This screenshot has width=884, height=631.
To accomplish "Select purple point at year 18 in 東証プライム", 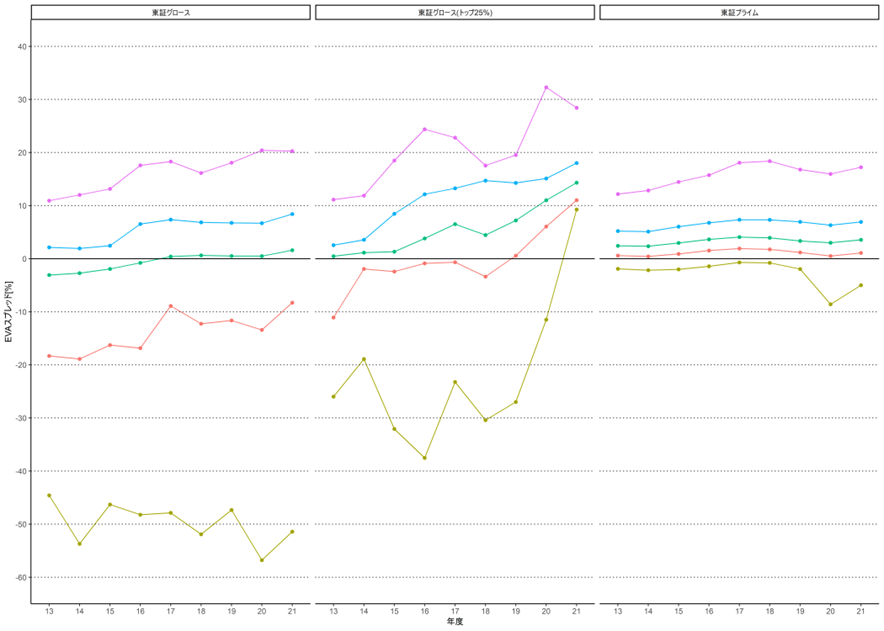I will tap(769, 161).
